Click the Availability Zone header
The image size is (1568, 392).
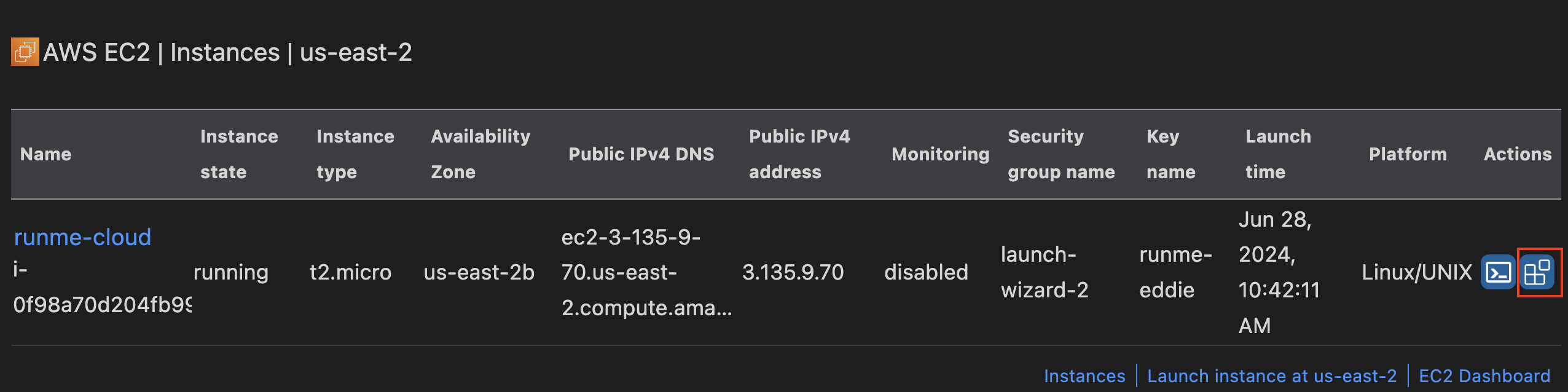click(480, 154)
